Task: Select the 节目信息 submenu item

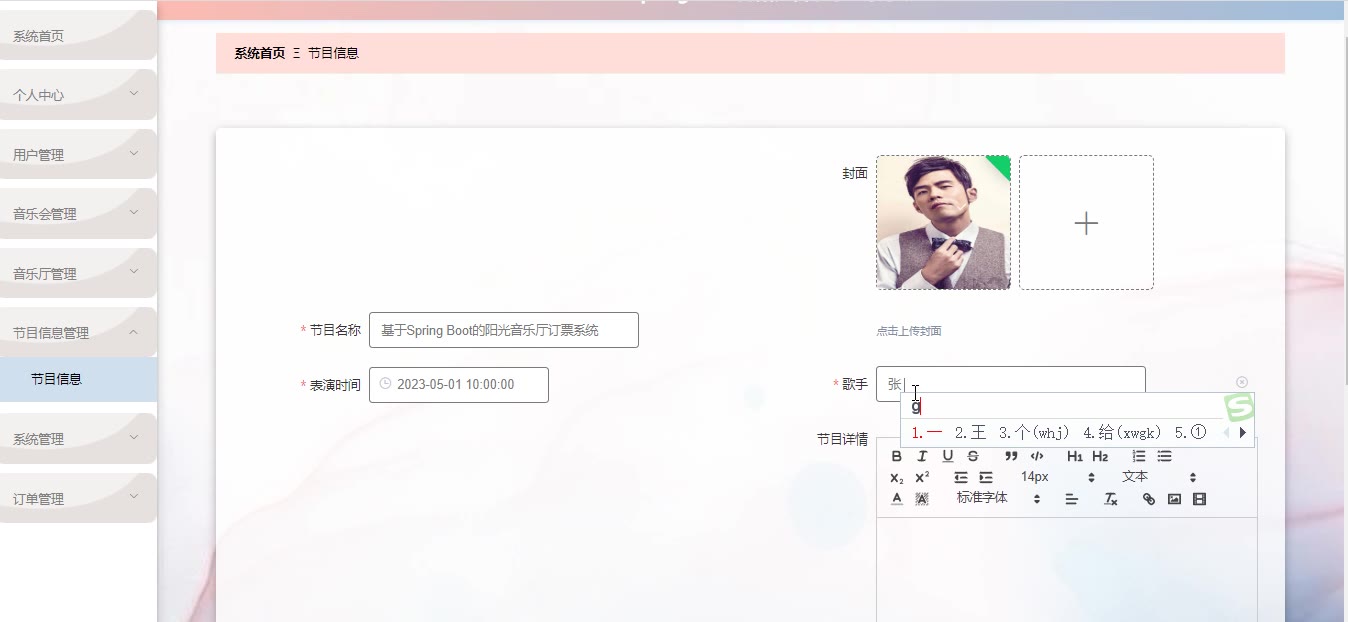Action: [78, 379]
